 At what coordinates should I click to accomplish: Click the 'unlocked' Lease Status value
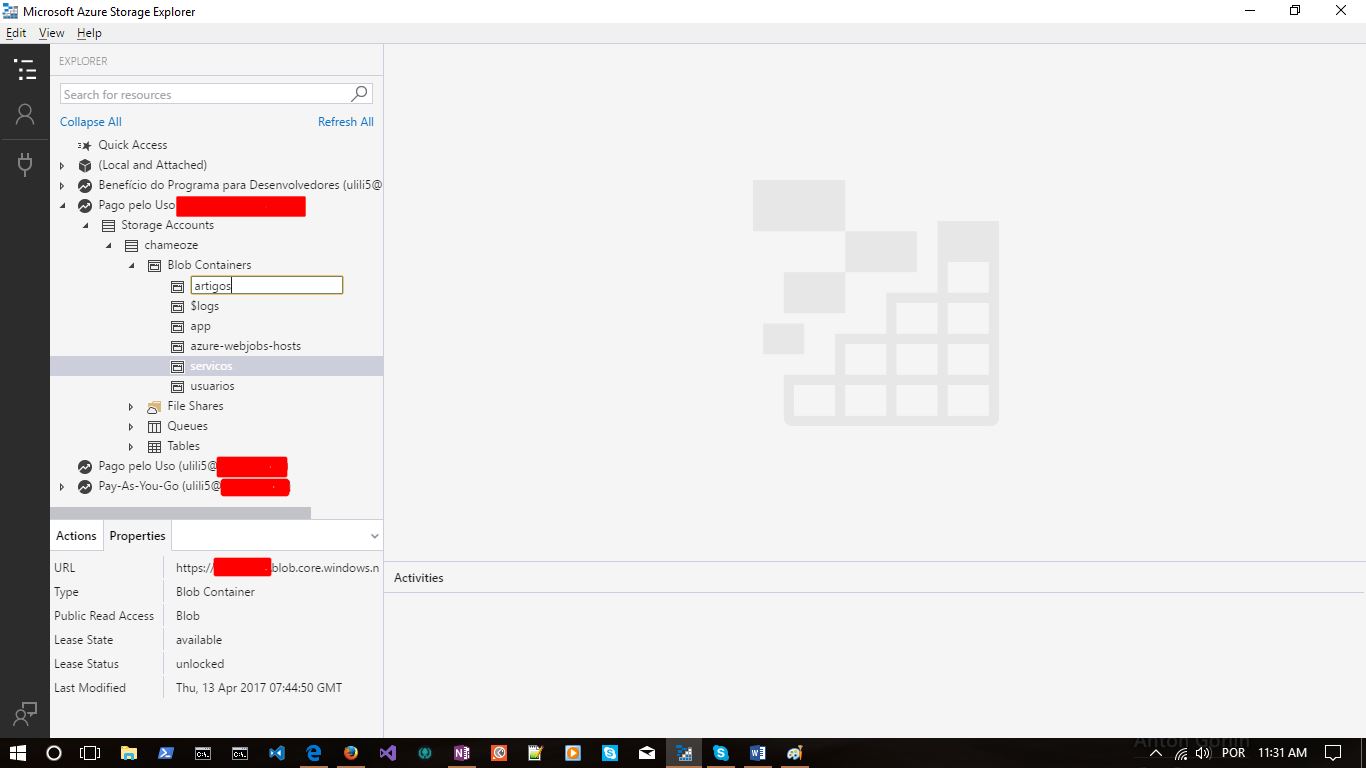(200, 664)
